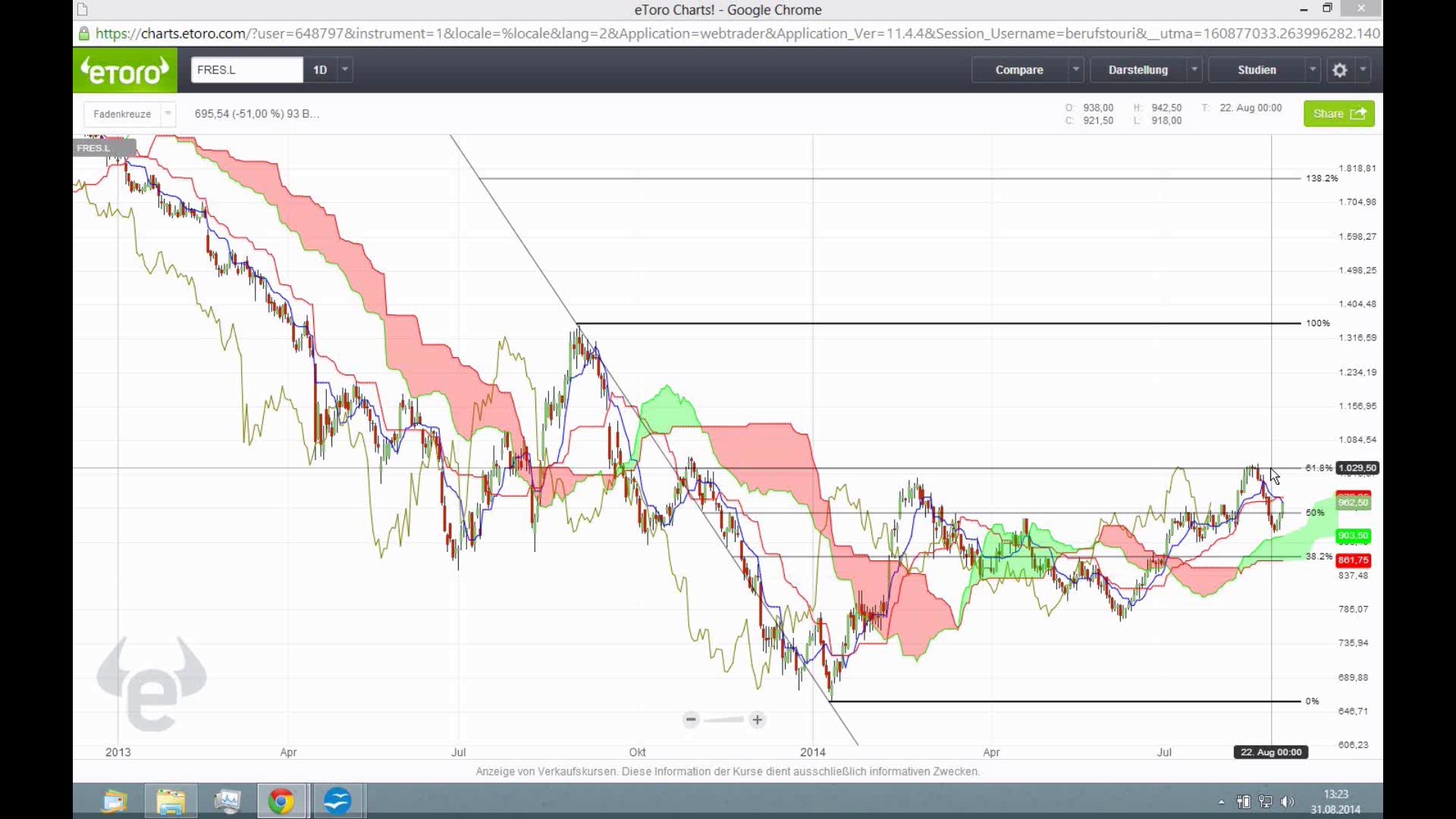Viewport: 1456px width, 819px height.
Task: Click the chart zoom slider track
Action: point(723,720)
